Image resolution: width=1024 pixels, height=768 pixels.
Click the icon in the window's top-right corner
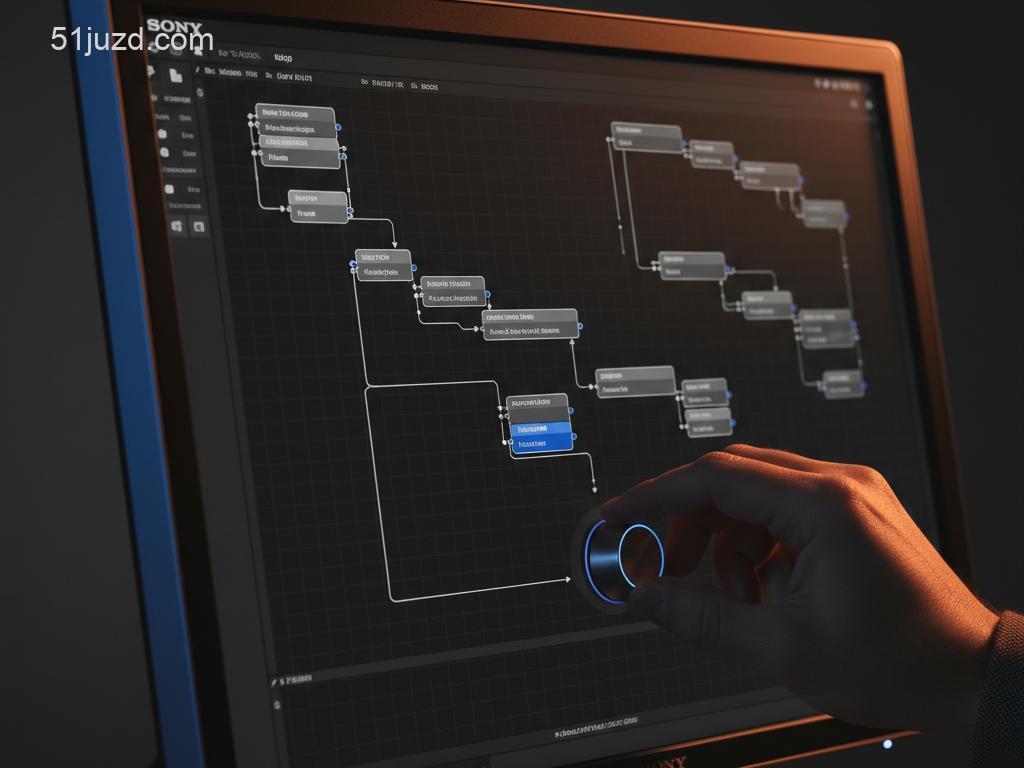[867, 104]
